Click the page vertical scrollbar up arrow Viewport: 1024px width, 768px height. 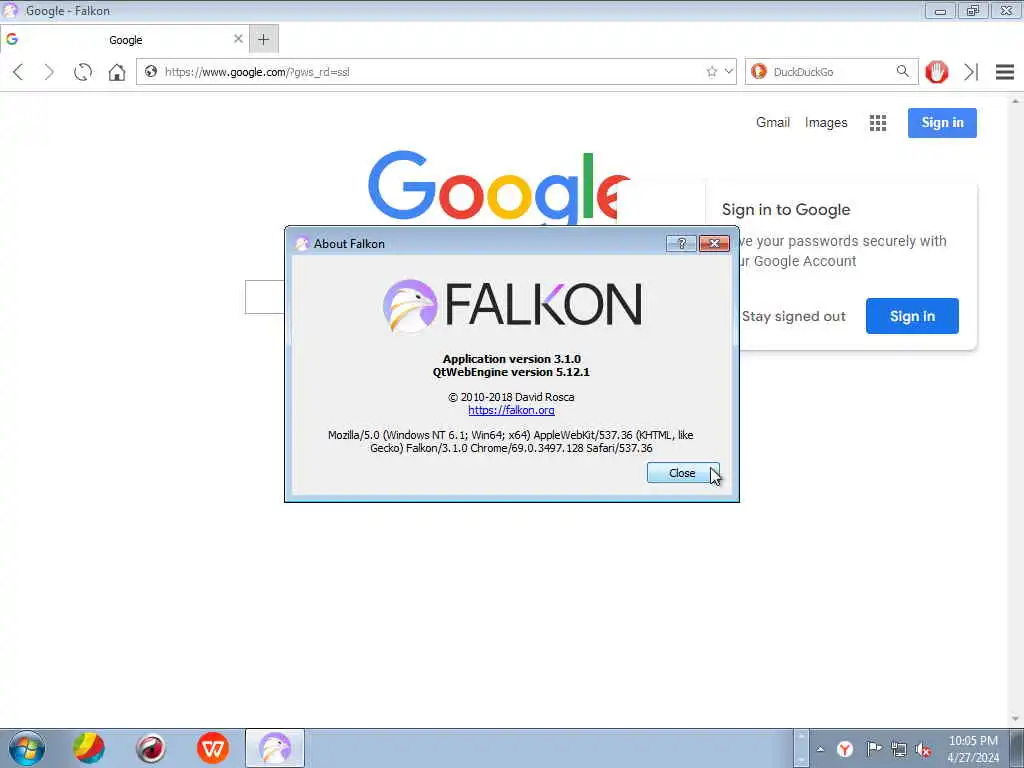(1016, 101)
